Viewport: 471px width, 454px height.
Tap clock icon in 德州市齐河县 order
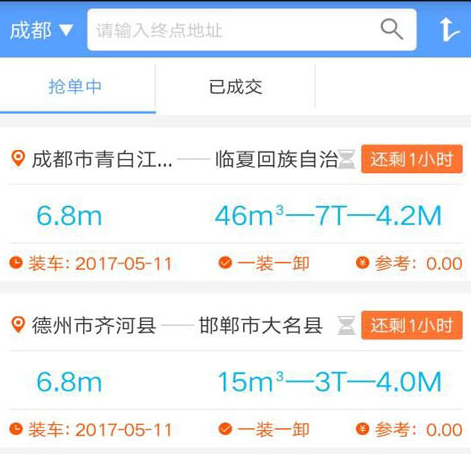tap(16, 429)
